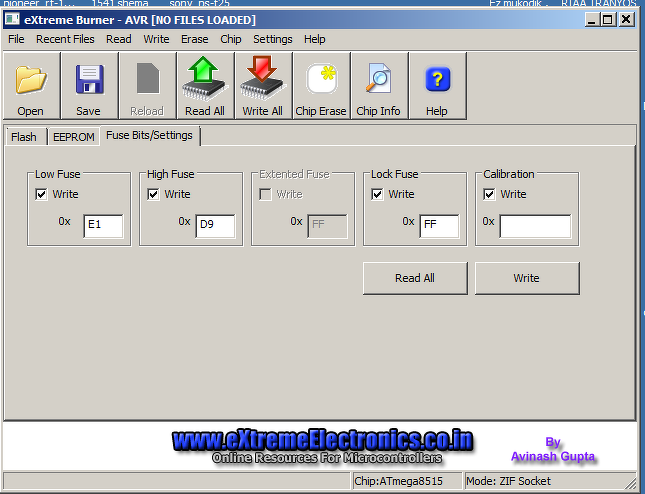Open the Read menu

(119, 39)
